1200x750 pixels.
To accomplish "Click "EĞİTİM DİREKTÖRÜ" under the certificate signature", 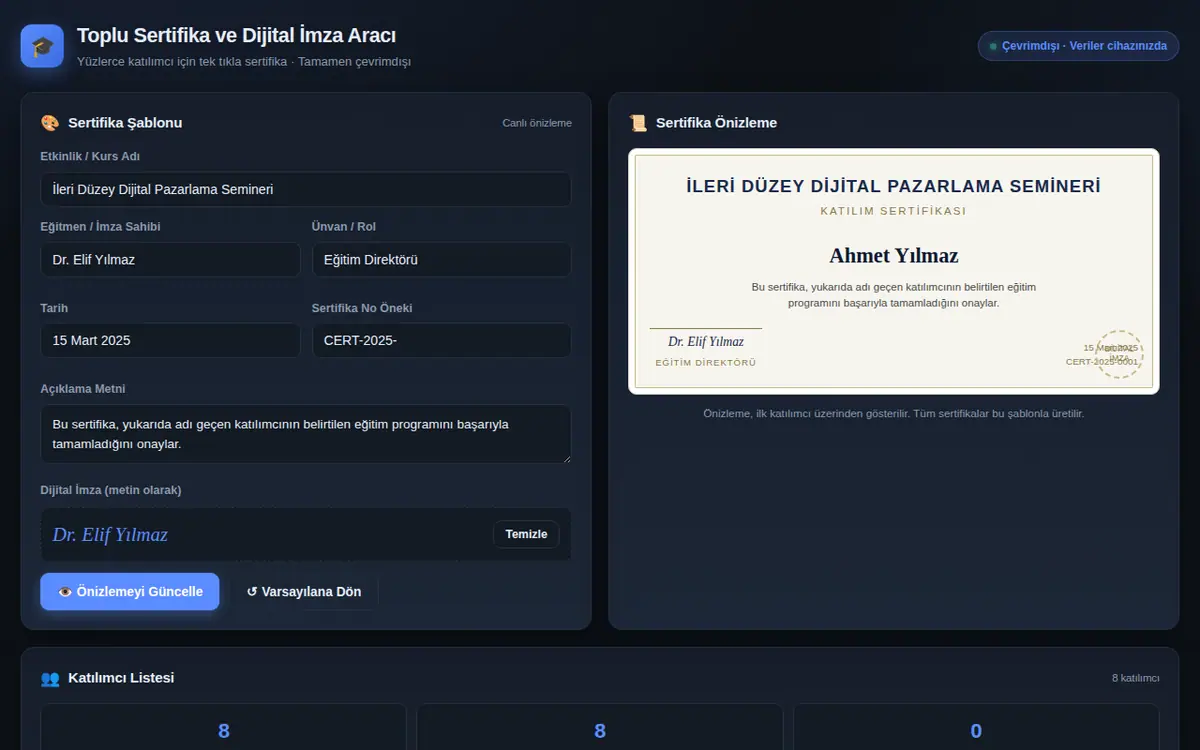I will coord(706,363).
